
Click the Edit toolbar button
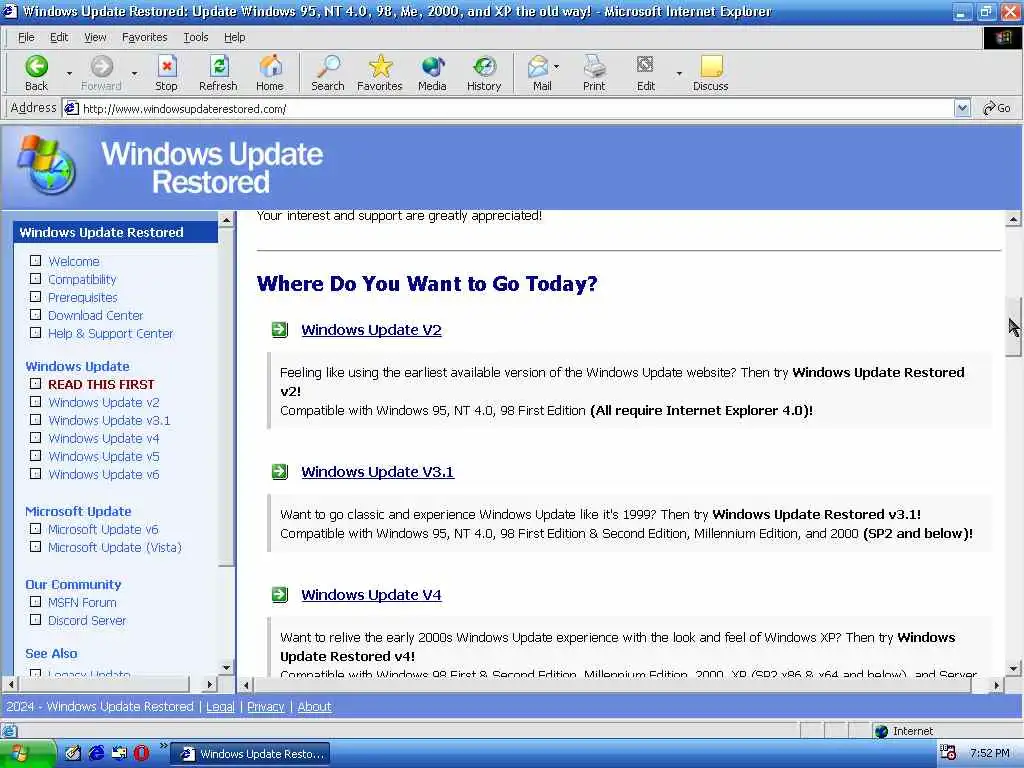click(646, 72)
